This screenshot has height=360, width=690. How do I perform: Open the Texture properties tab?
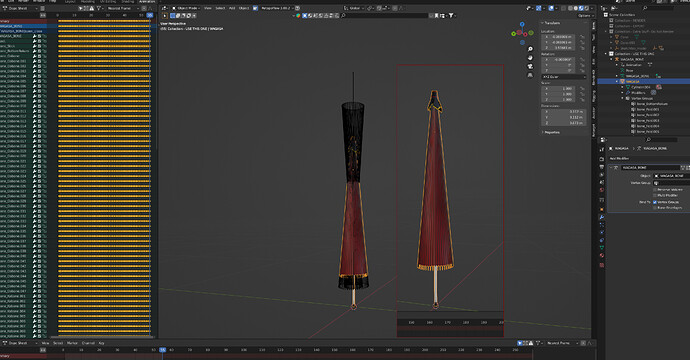602,265
